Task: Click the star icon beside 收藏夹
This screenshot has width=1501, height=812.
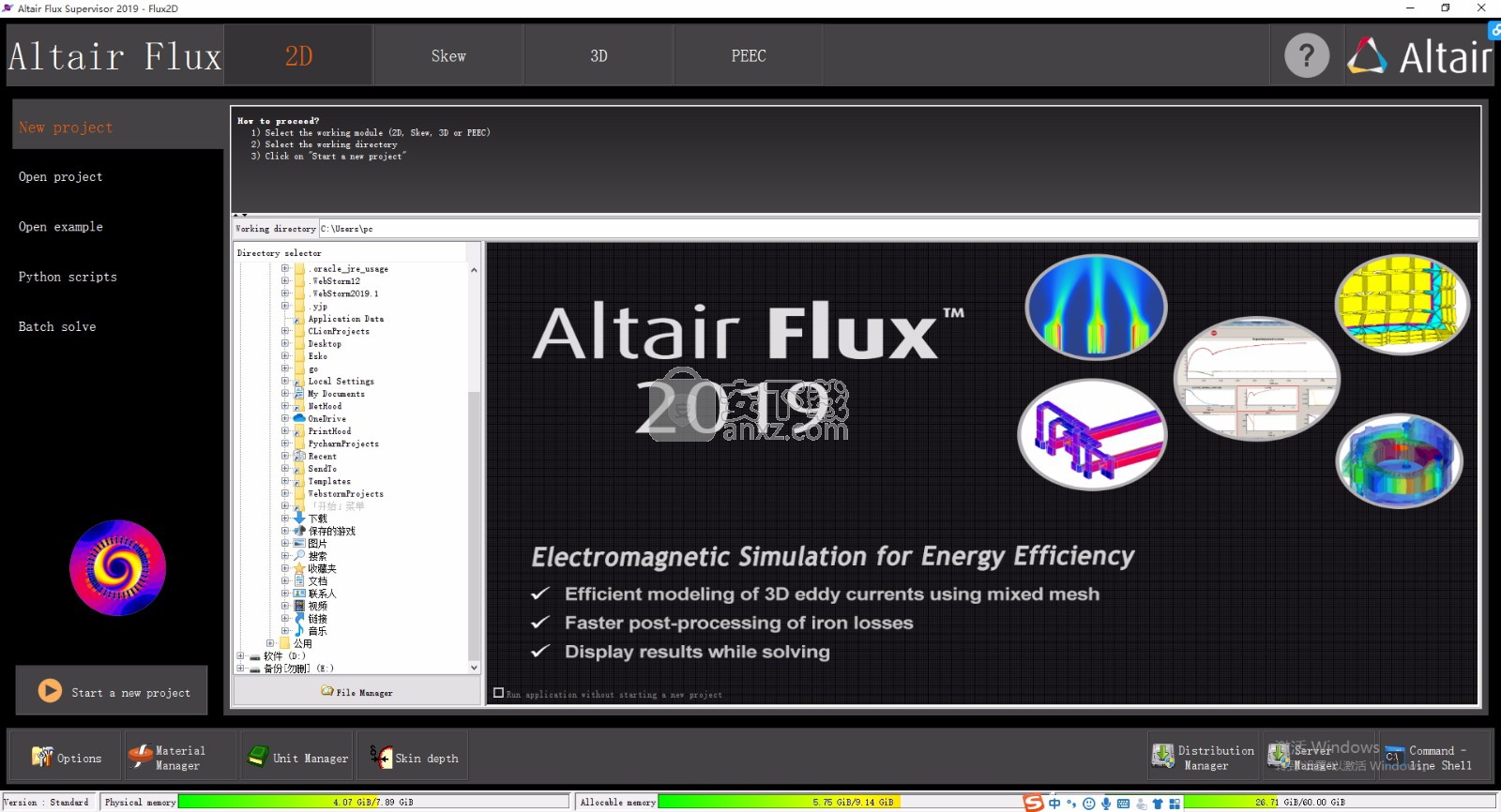Action: pyautogui.click(x=299, y=568)
